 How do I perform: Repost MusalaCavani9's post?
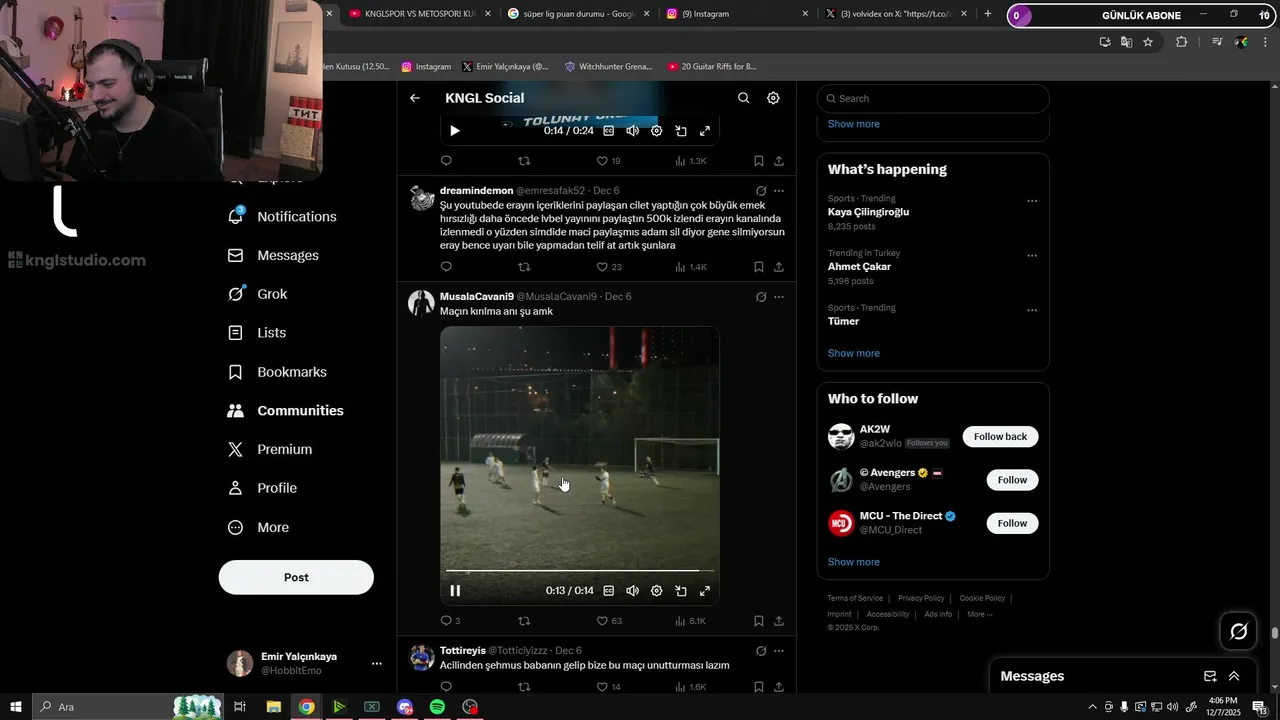[524, 621]
